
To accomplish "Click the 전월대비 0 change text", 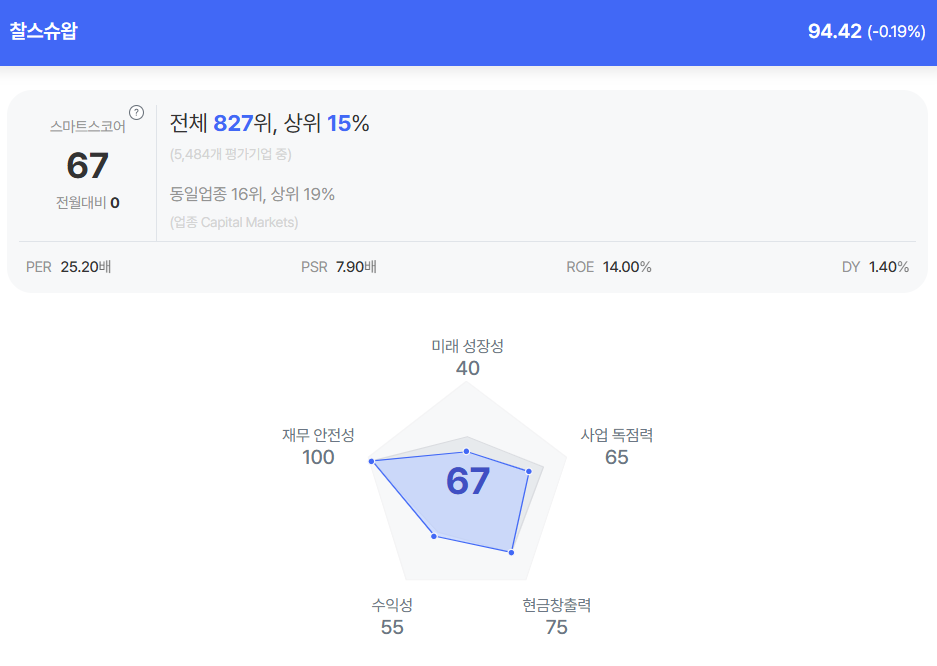I will 88,202.
